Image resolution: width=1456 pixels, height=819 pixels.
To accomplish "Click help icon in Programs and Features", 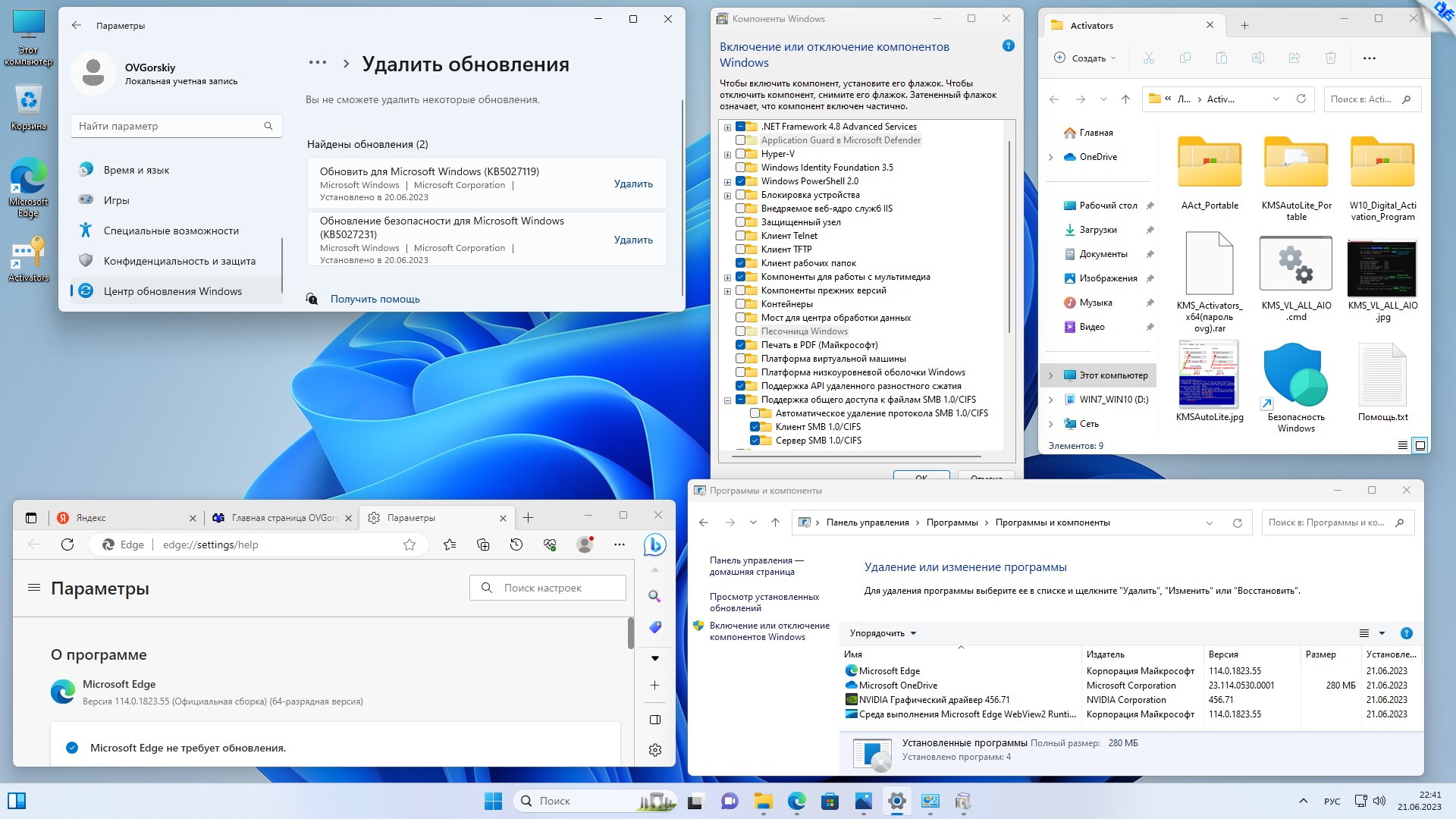I will 1407,633.
